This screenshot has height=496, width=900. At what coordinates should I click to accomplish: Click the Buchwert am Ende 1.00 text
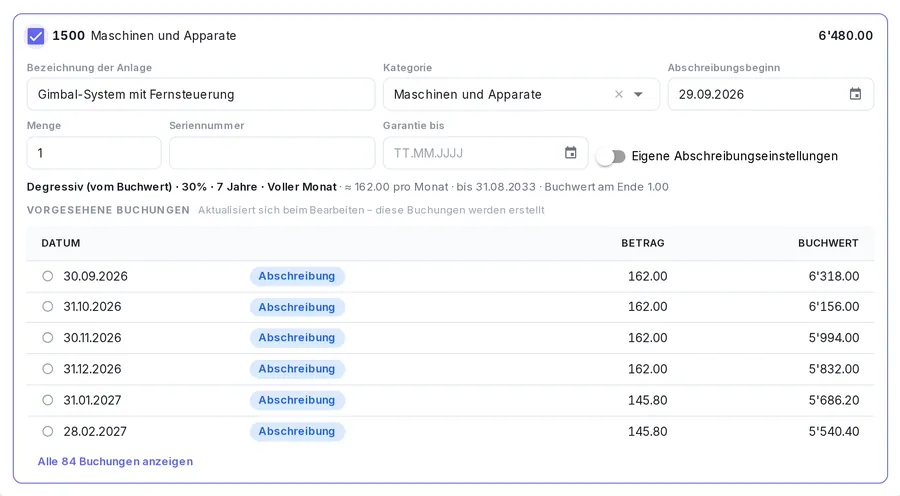coord(607,187)
